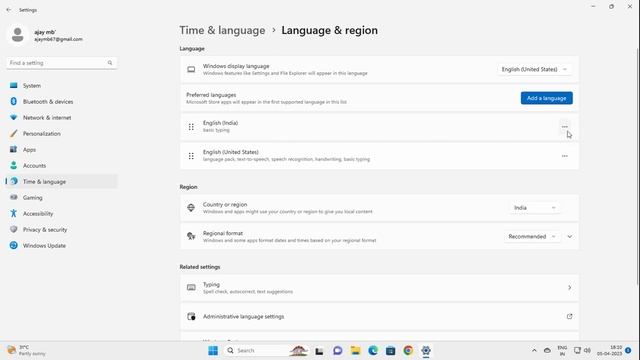
Task: Grab the drag handle for English (United States)
Action: 191,156
